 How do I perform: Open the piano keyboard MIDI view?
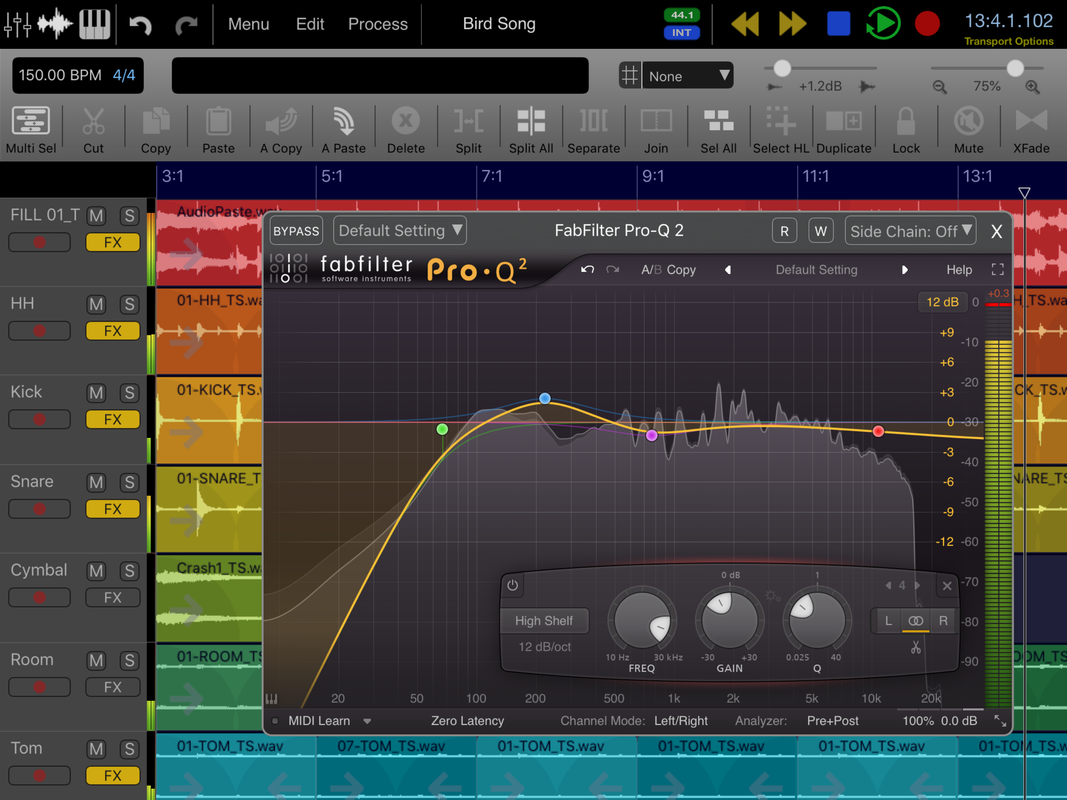[x=95, y=24]
